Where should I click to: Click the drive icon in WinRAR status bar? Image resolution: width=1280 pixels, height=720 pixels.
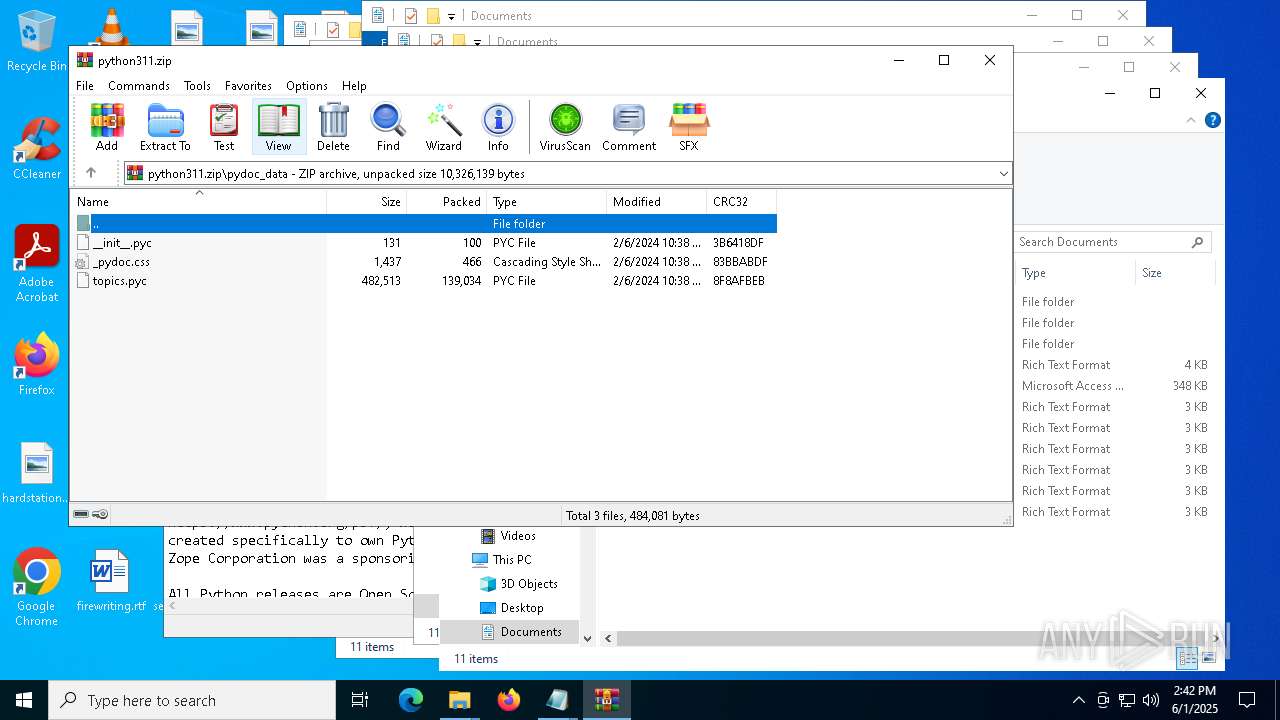pos(81,514)
